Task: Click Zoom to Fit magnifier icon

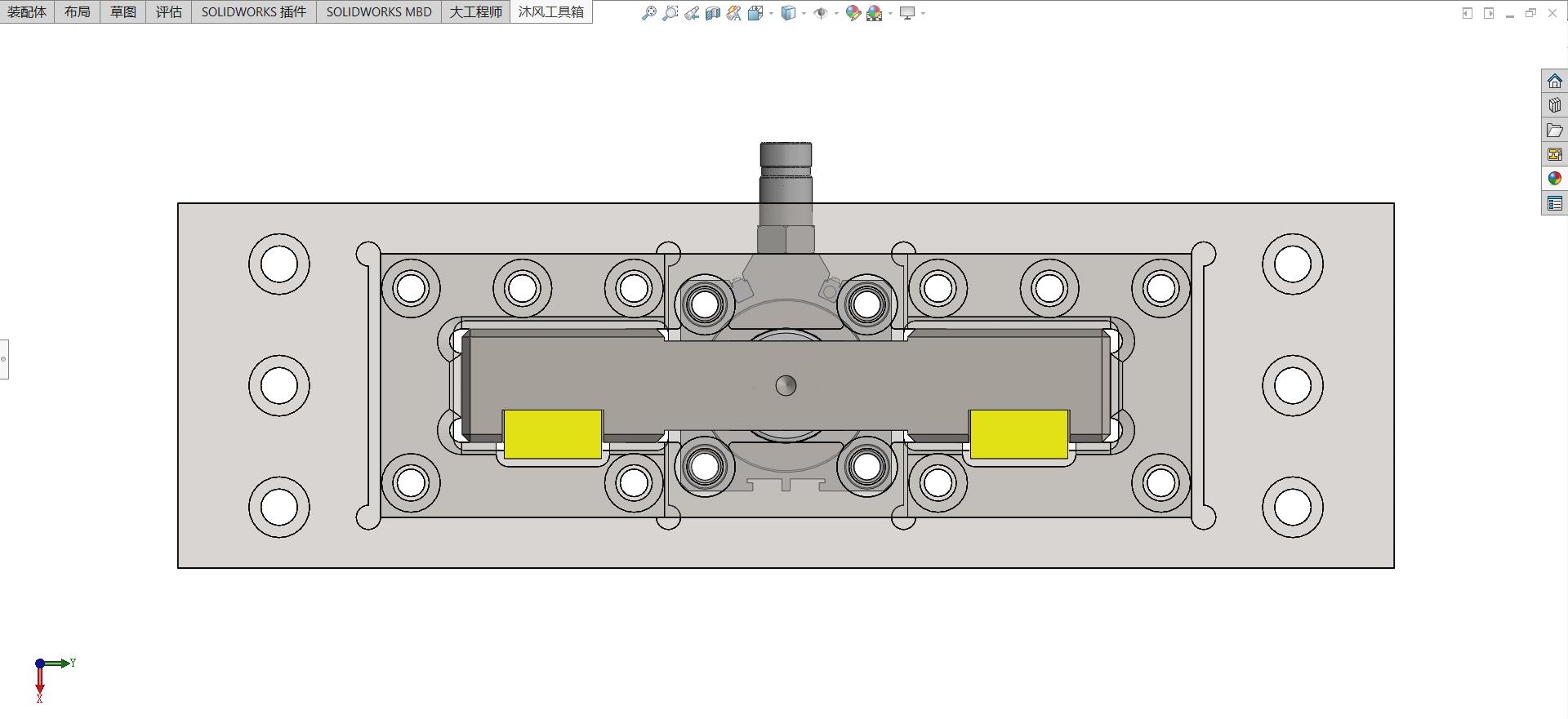Action: (649, 13)
